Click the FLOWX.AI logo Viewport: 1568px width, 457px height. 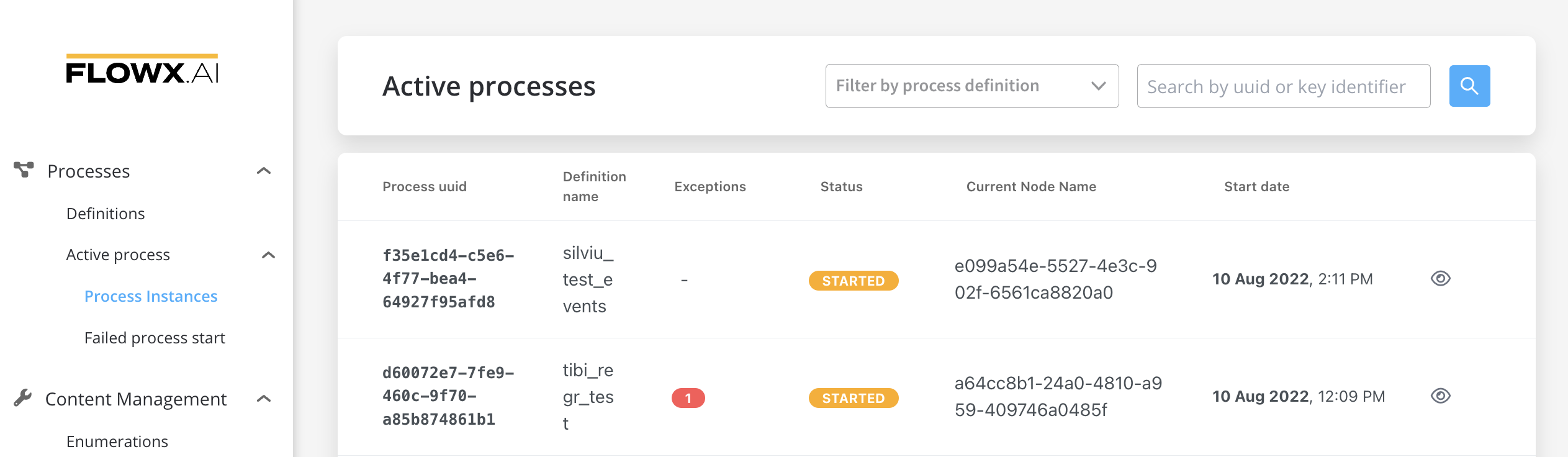tap(142, 69)
